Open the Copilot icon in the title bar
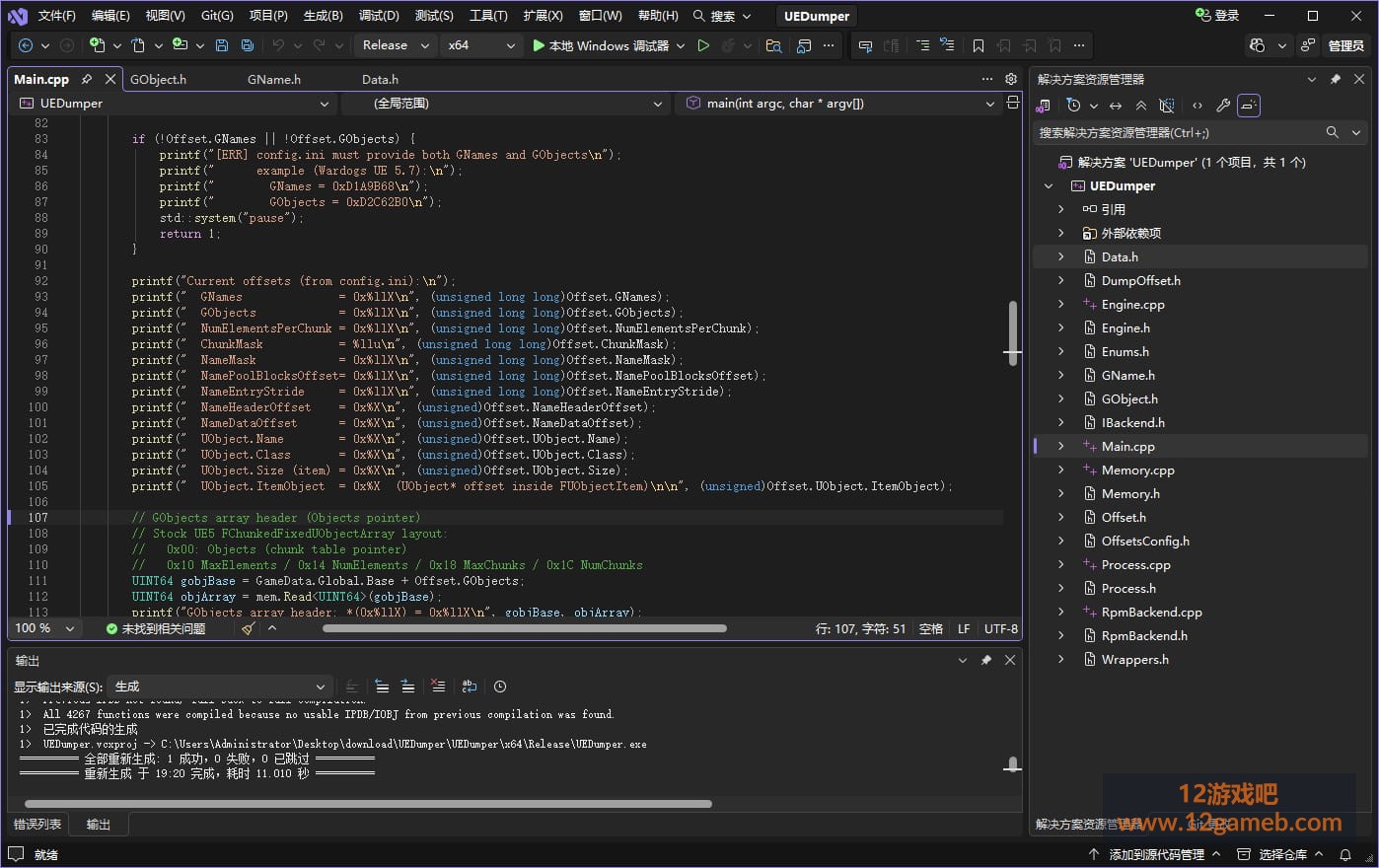Viewport: 1379px width, 868px height. pyautogui.click(x=1257, y=45)
